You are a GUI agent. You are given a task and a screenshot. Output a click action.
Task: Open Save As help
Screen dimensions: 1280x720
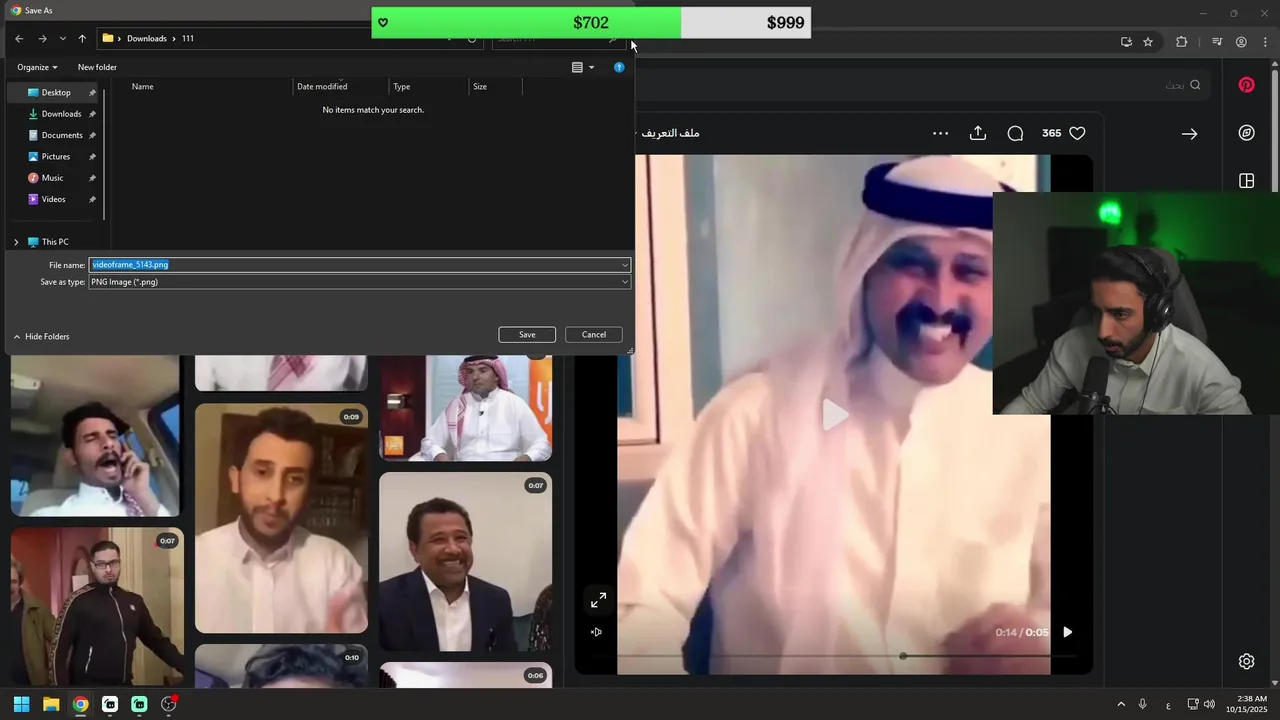[619, 67]
